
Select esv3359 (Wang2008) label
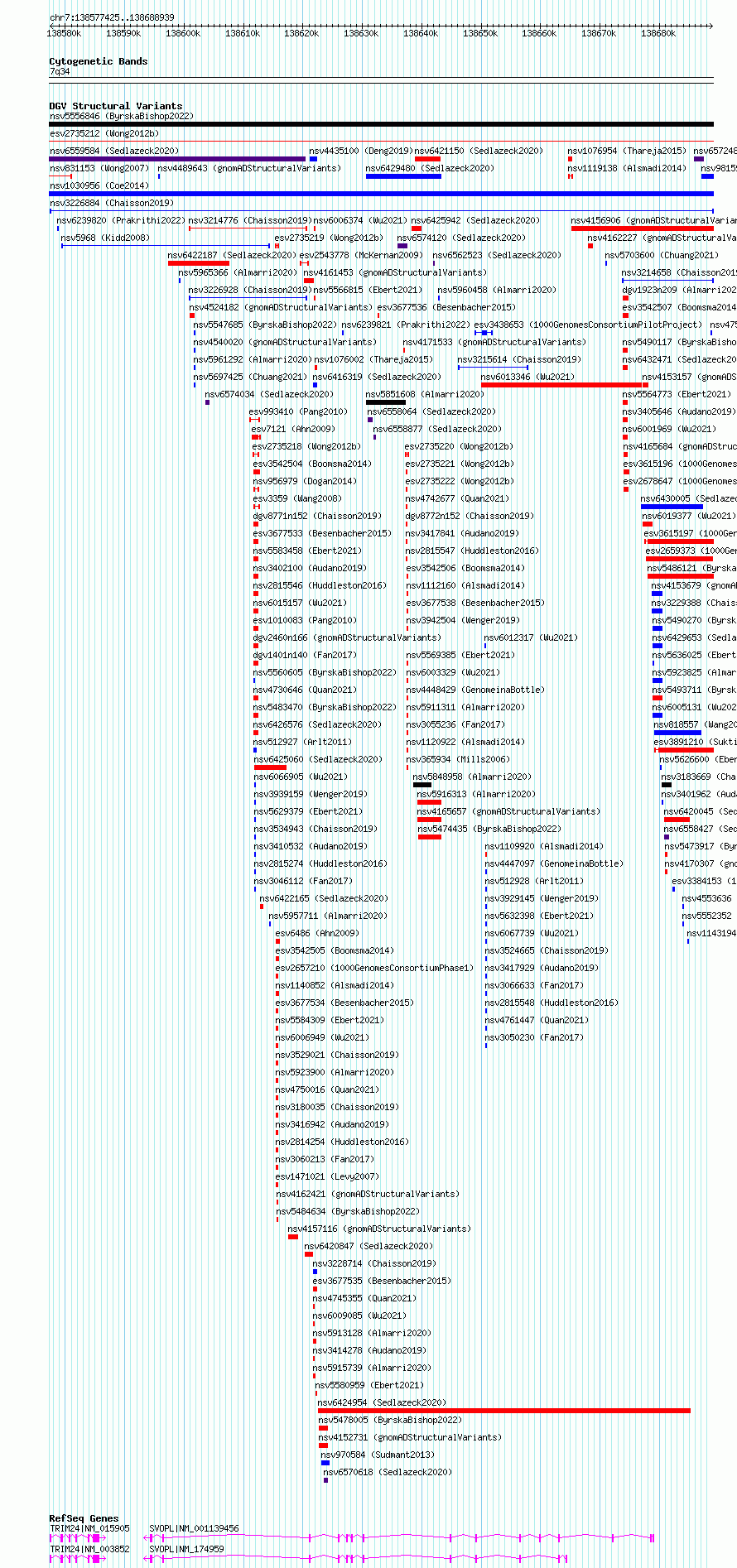(x=297, y=499)
